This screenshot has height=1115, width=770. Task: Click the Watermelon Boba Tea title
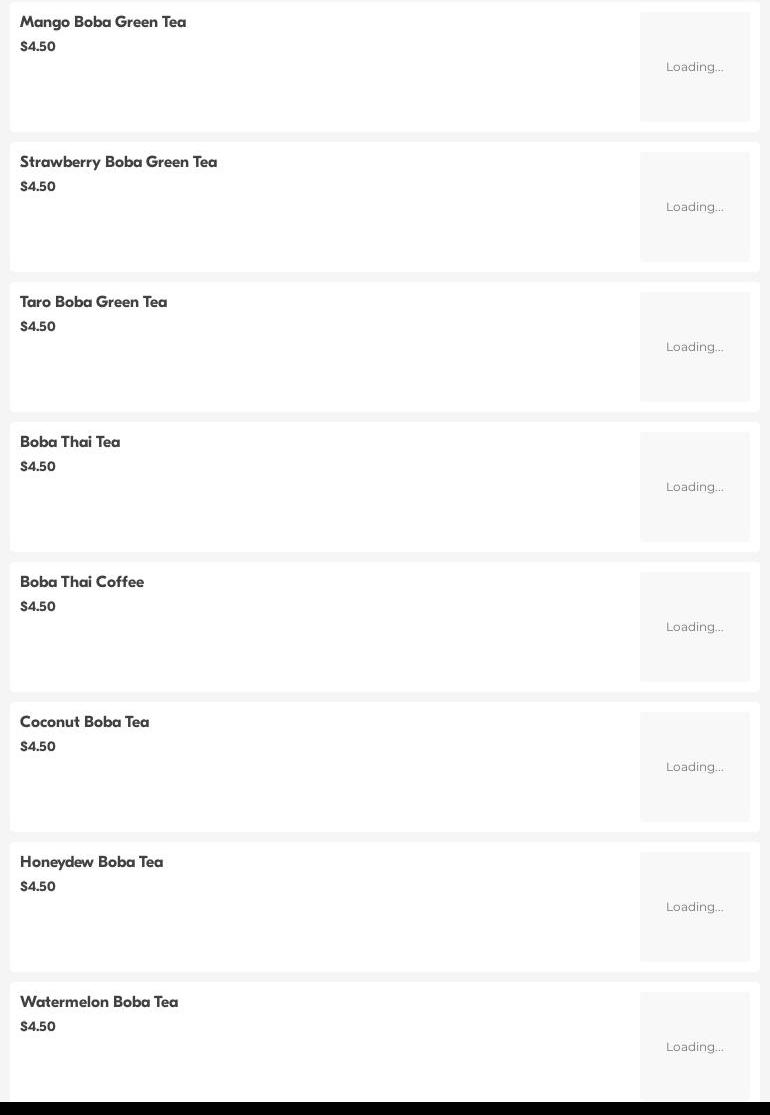pyautogui.click(x=99, y=1002)
